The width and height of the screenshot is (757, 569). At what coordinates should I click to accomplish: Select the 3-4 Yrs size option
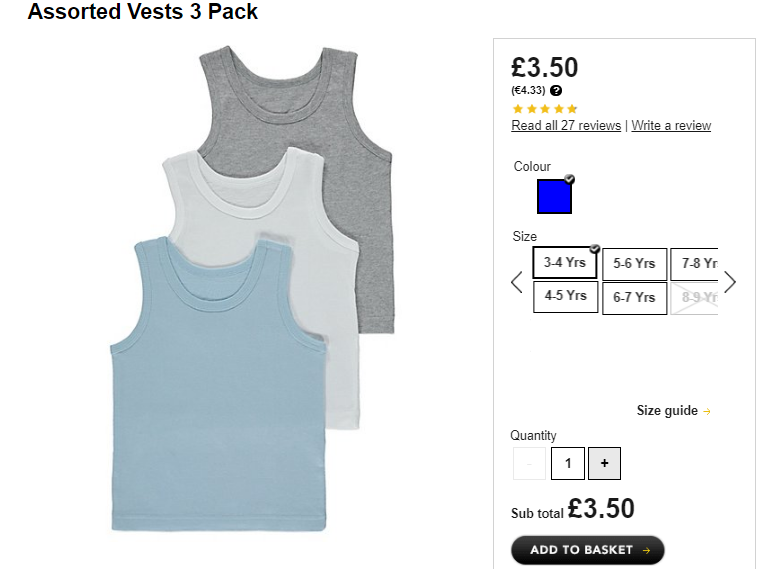[x=565, y=263]
